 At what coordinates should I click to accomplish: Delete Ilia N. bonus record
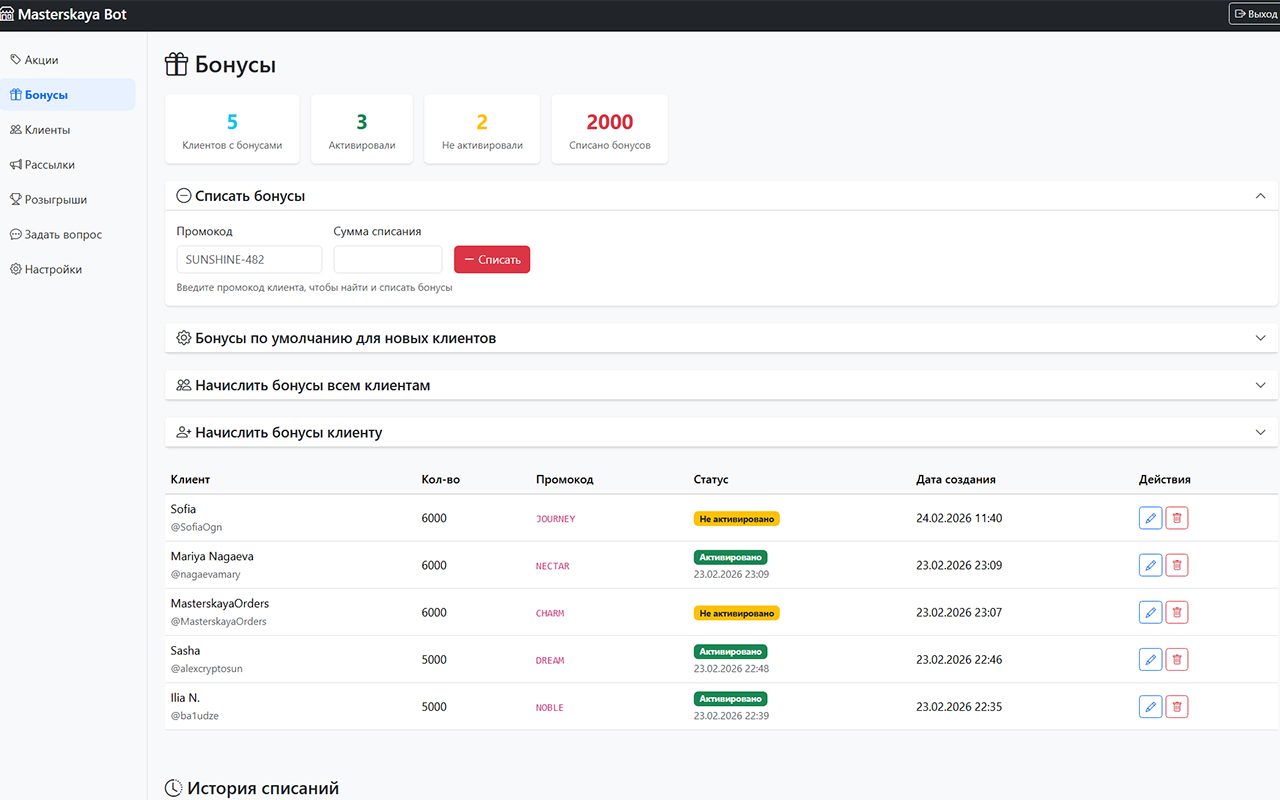coord(1177,706)
